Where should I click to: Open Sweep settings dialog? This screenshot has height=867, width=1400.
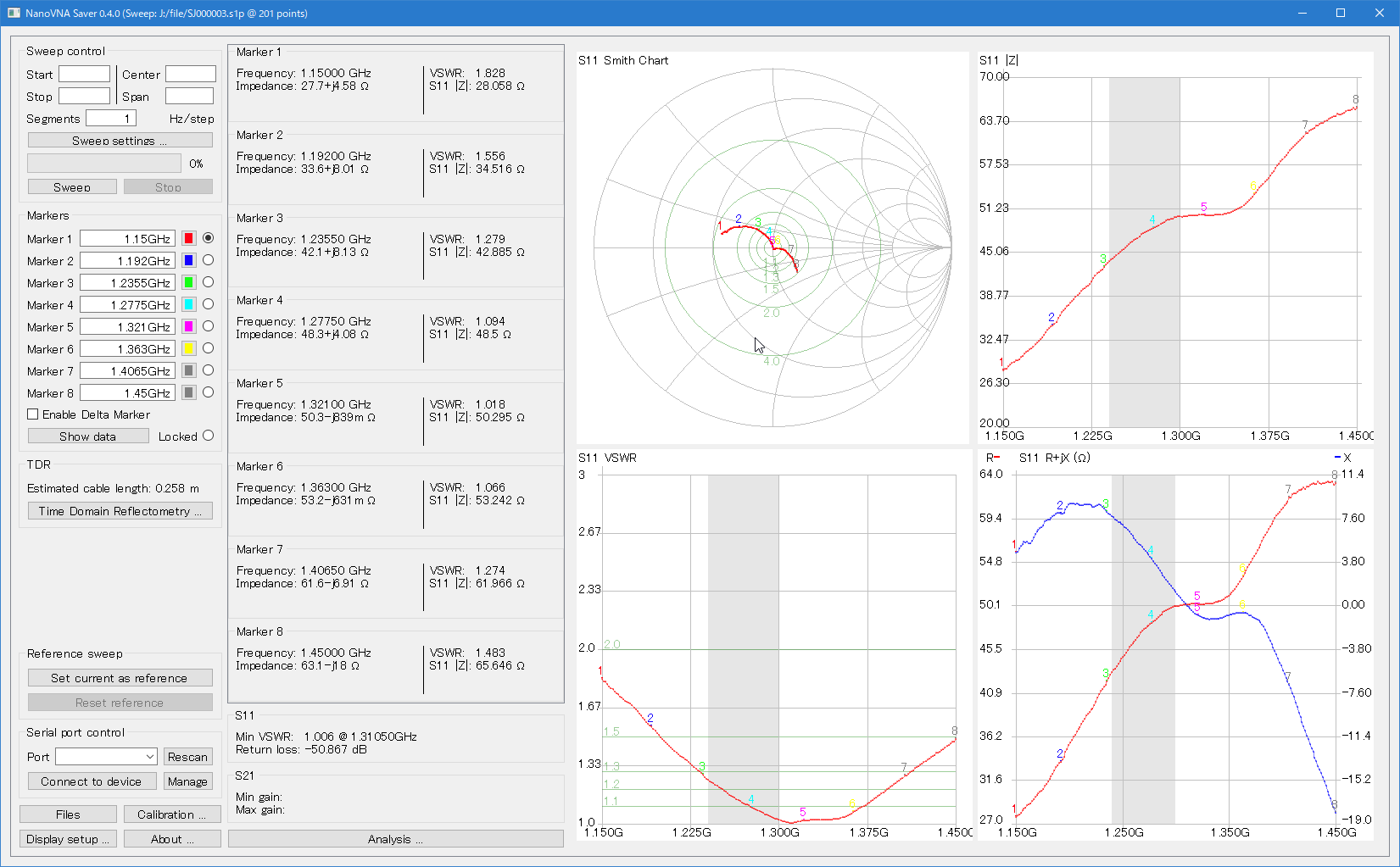[x=120, y=140]
